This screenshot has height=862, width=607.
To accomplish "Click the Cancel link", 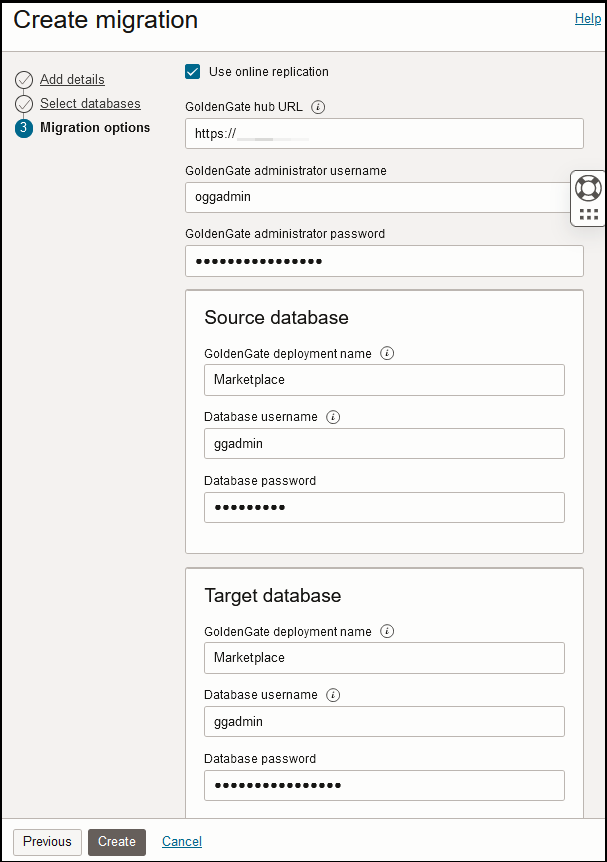I will [x=182, y=842].
